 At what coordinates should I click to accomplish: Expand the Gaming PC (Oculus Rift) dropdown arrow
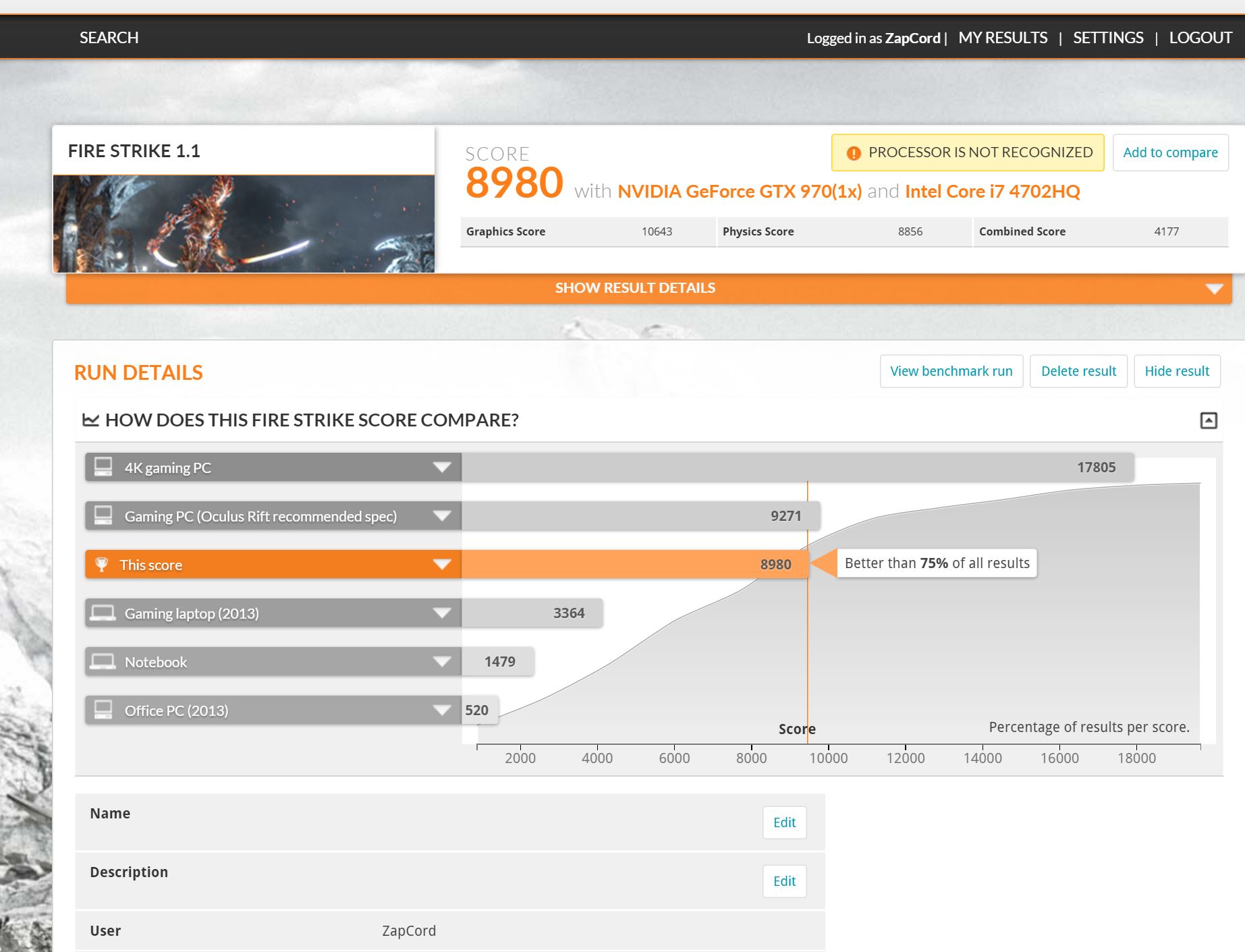tap(442, 515)
